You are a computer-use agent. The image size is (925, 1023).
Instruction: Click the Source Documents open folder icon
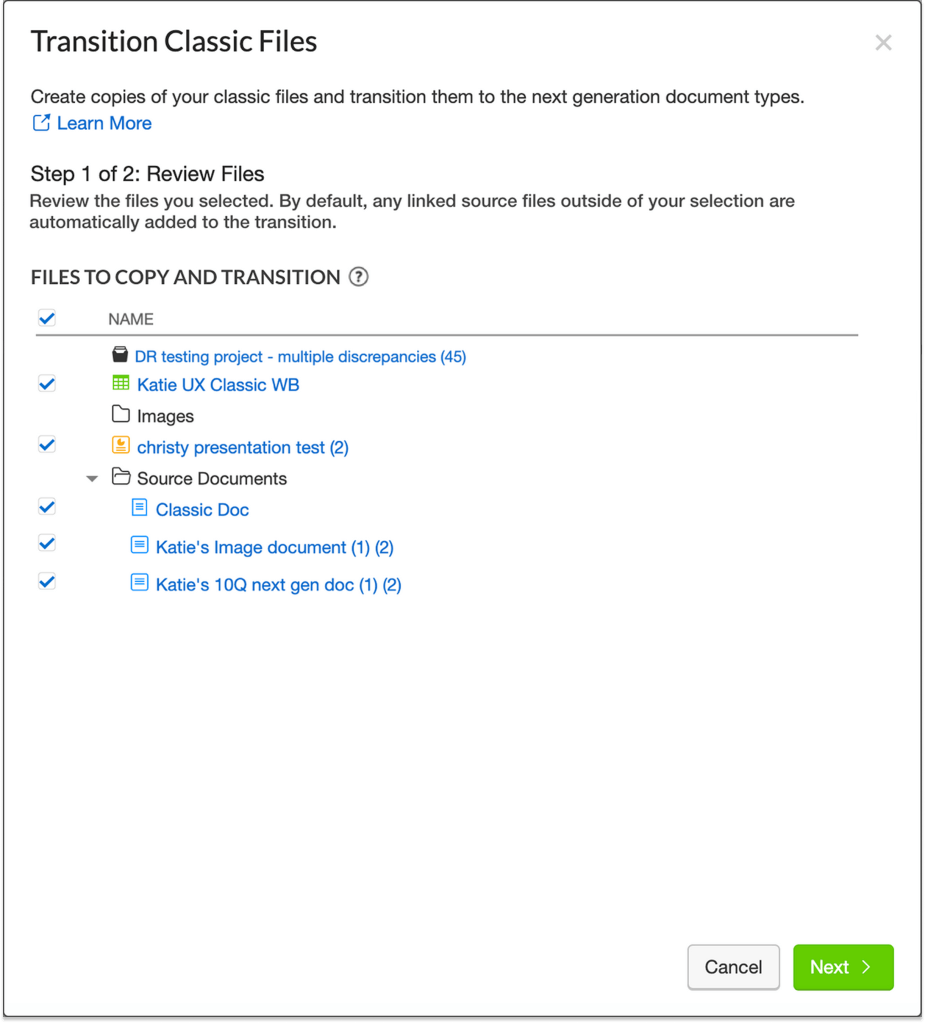pyautogui.click(x=121, y=476)
